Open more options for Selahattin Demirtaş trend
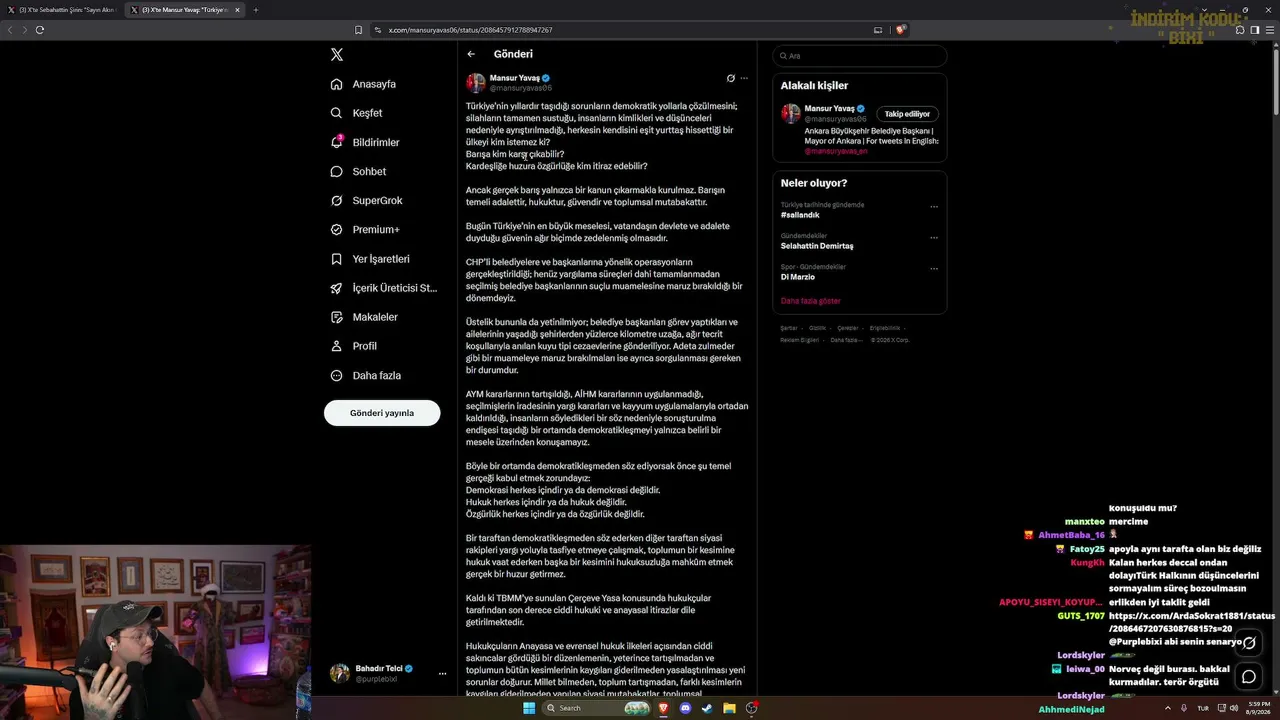The height and width of the screenshot is (720, 1280). (934, 238)
